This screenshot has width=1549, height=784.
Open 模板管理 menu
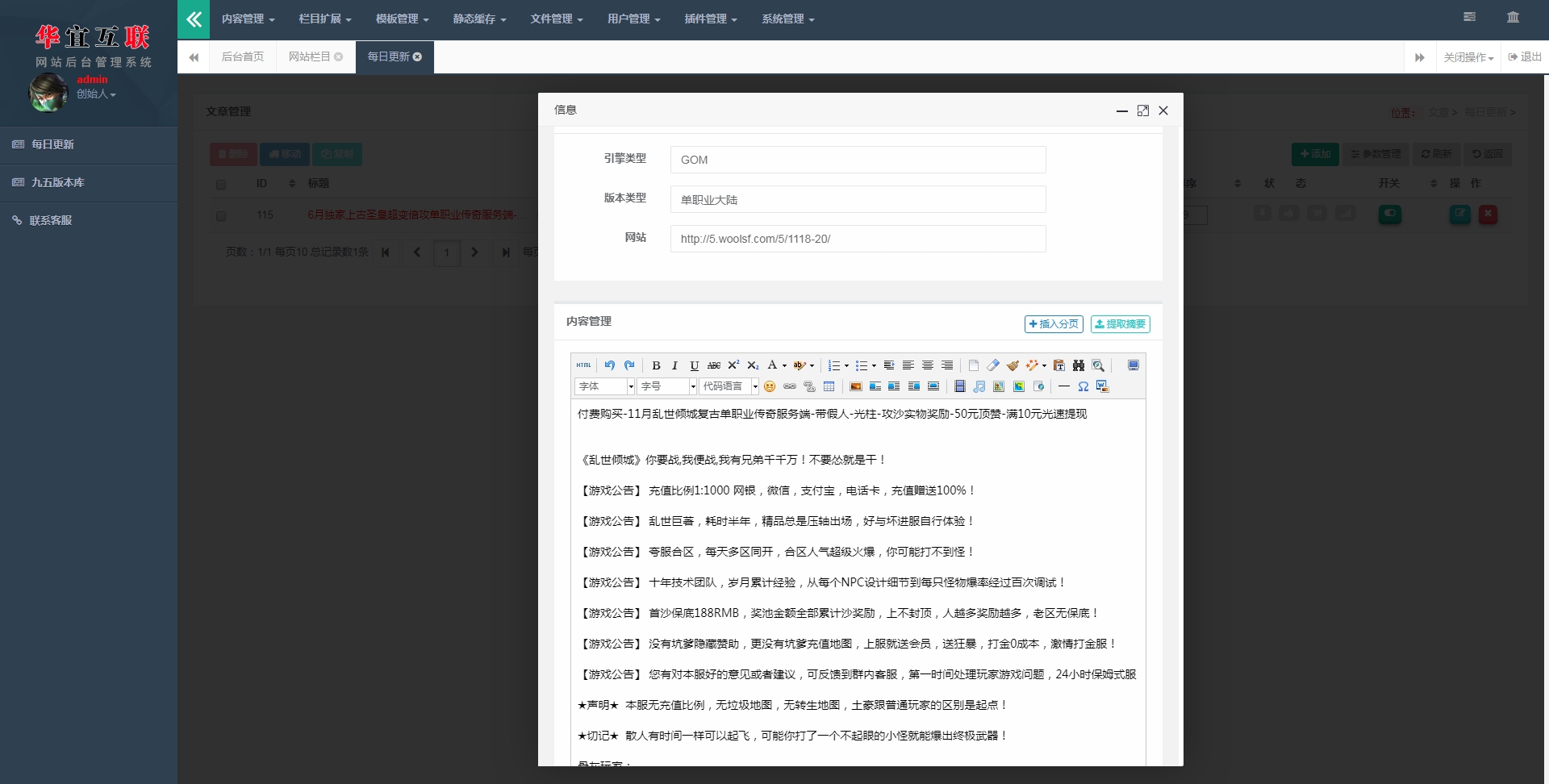pos(402,19)
